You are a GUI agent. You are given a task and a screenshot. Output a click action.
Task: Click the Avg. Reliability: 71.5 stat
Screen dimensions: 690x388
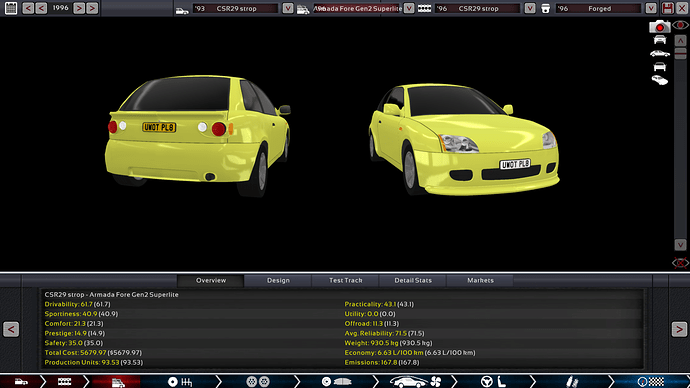point(384,333)
